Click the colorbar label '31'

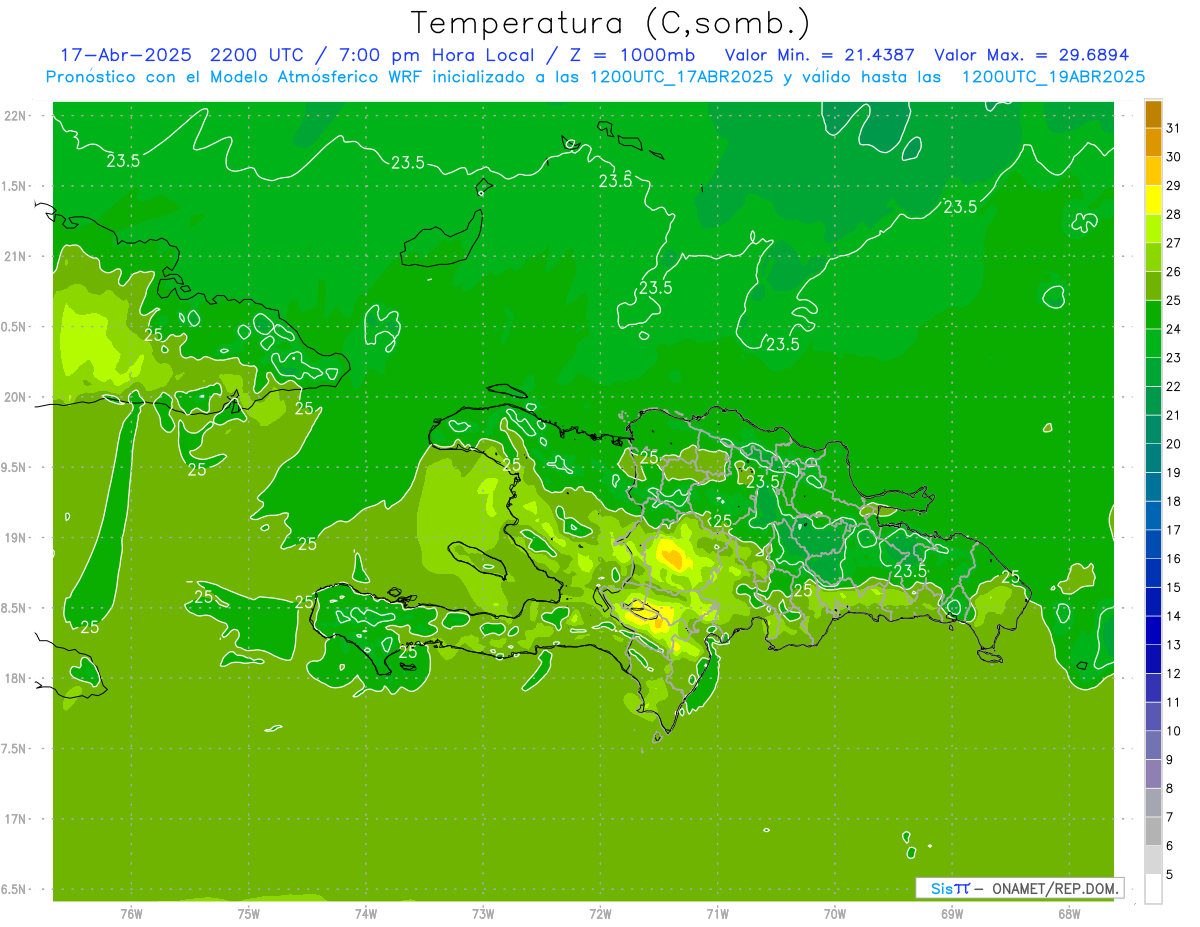pyautogui.click(x=1174, y=128)
